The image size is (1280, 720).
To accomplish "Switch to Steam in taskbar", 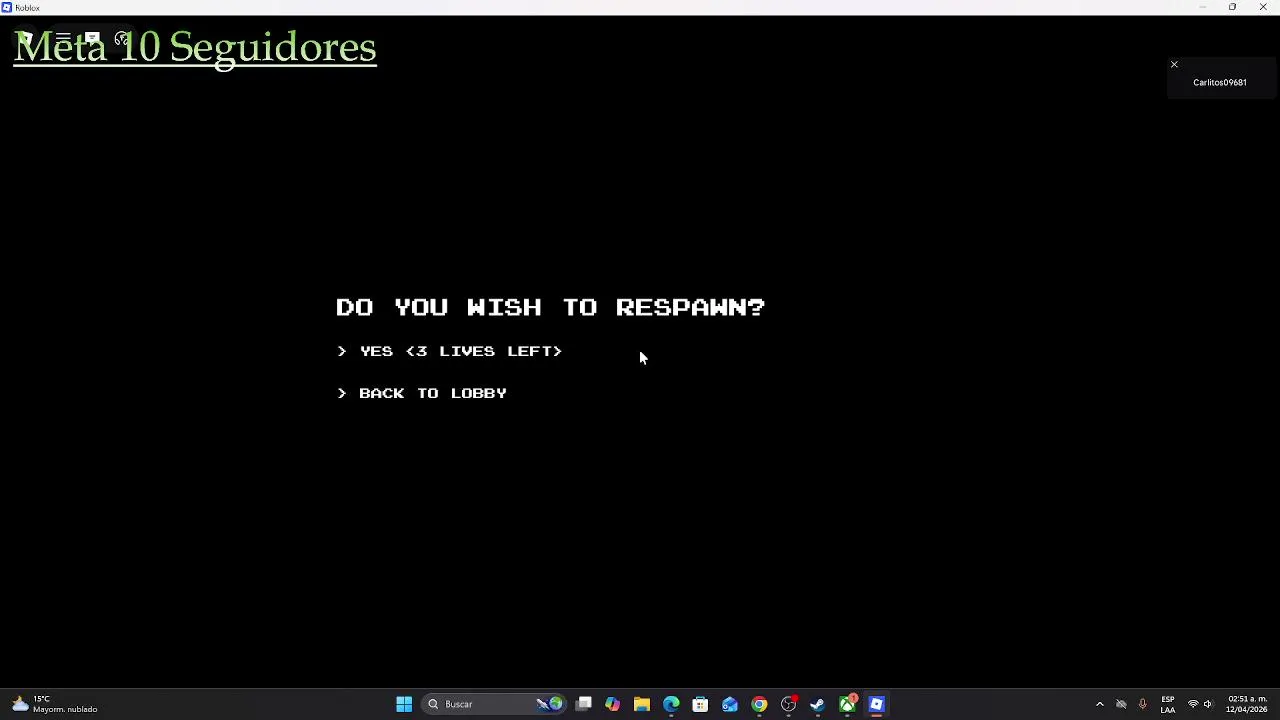I will click(818, 704).
